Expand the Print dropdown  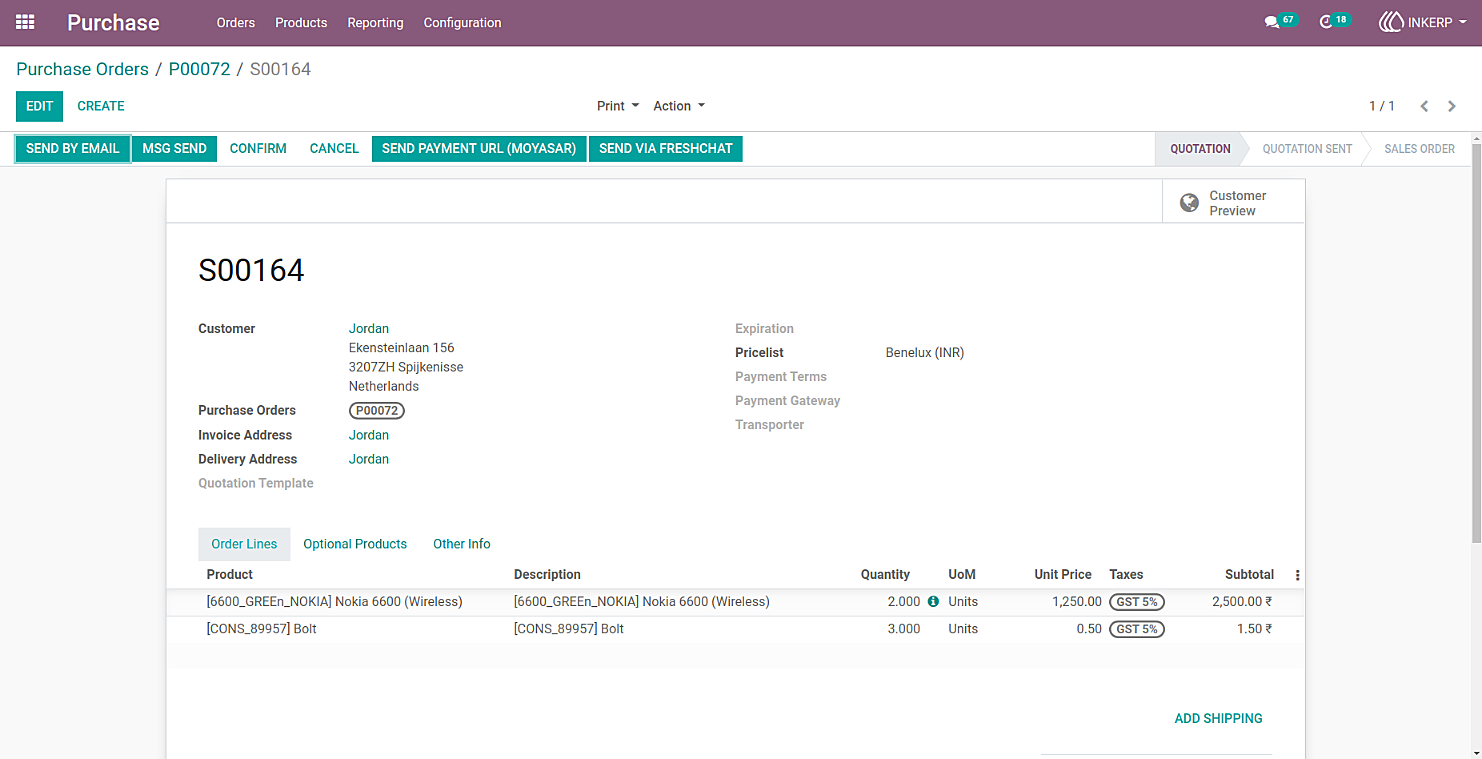[618, 106]
